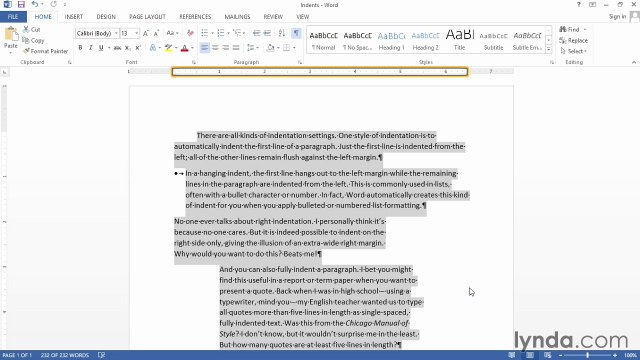This screenshot has height=360, width=640.
Task: Open the FILE tab
Action: point(13,17)
